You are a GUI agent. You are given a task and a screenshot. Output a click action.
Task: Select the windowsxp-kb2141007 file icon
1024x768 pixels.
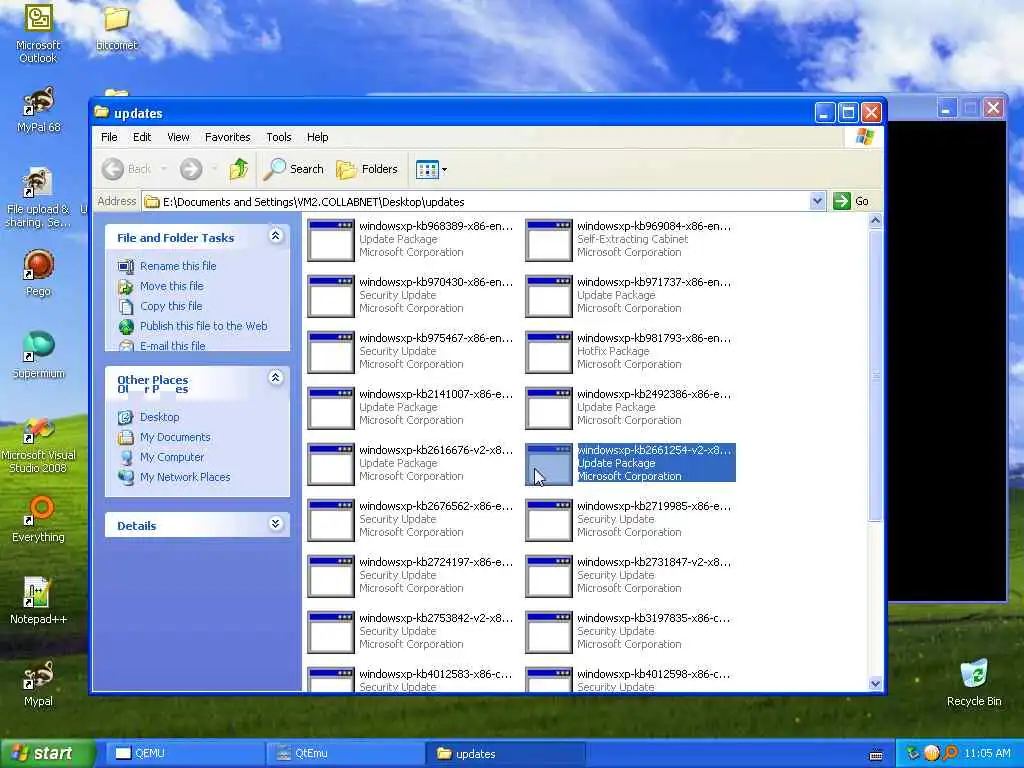point(330,408)
